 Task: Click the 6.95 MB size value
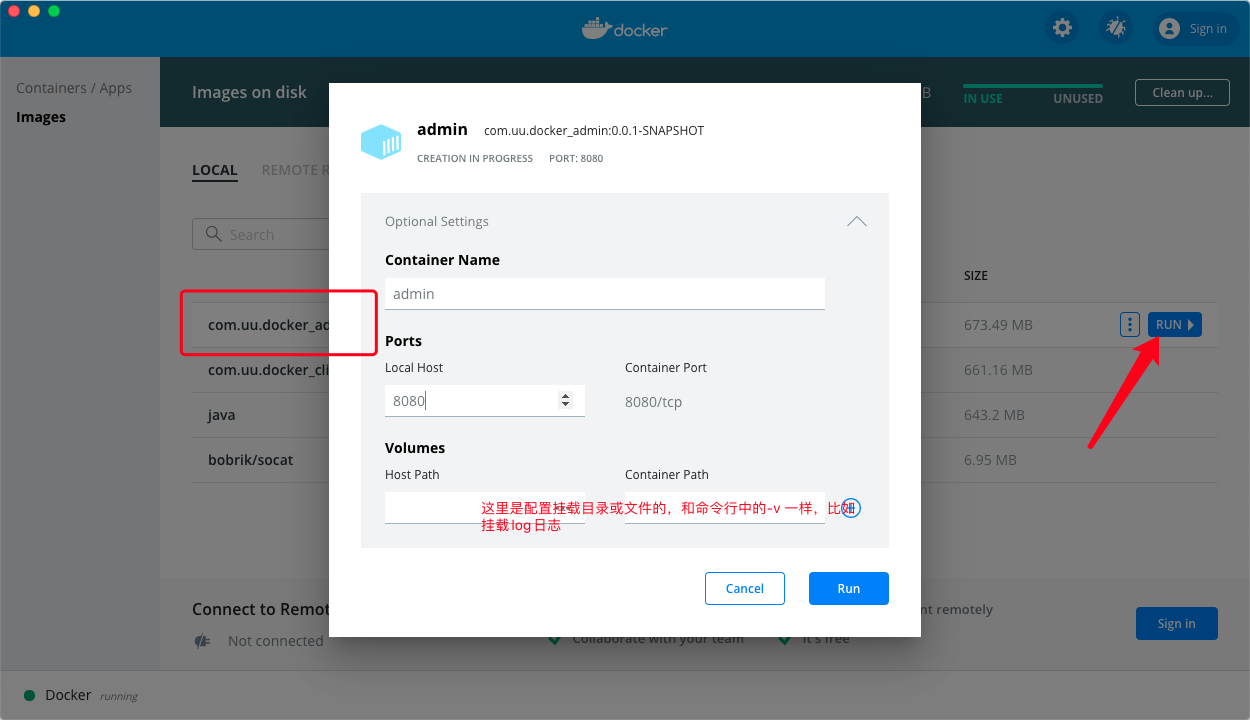pos(990,460)
